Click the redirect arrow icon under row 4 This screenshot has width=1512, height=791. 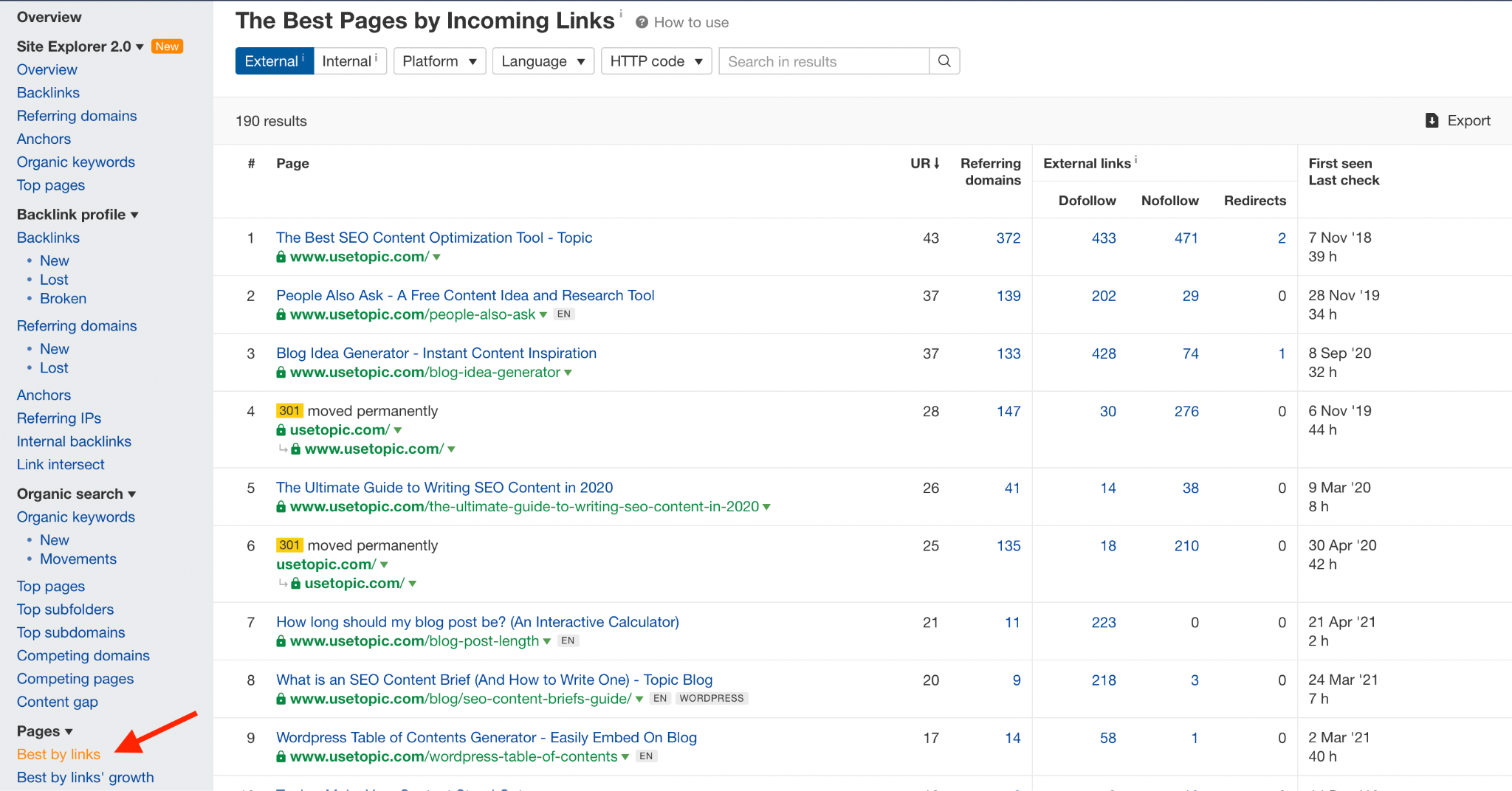(283, 449)
